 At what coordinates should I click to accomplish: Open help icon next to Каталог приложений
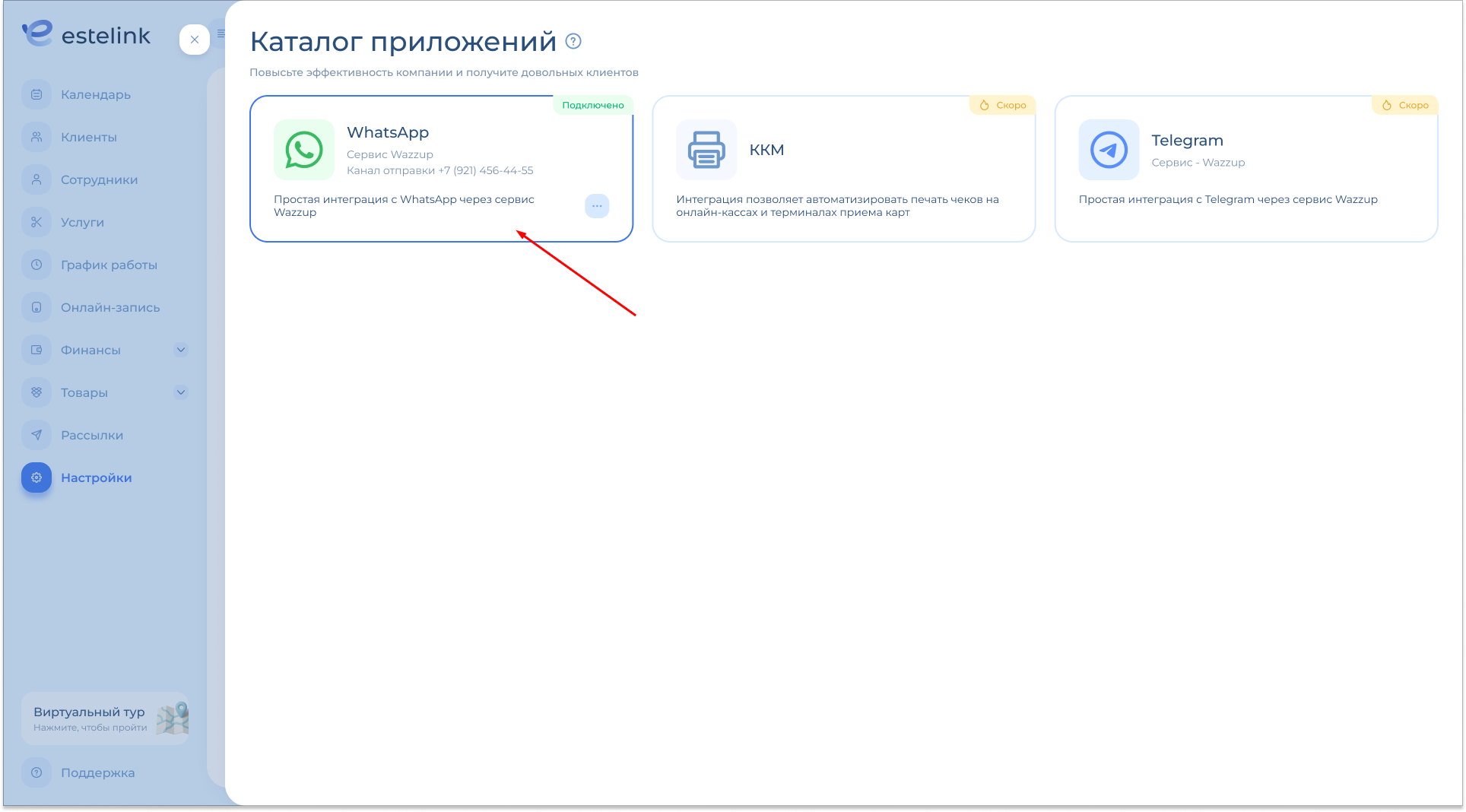tap(574, 42)
